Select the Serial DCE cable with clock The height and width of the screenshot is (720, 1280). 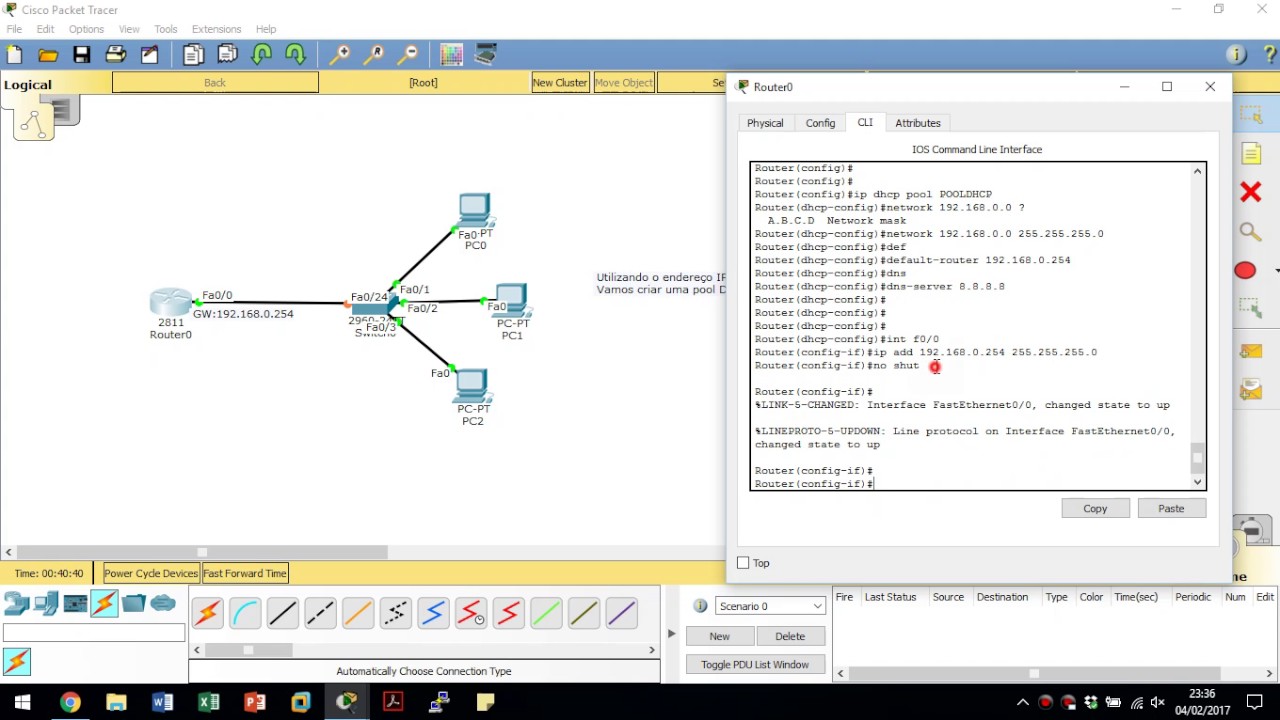coord(471,613)
